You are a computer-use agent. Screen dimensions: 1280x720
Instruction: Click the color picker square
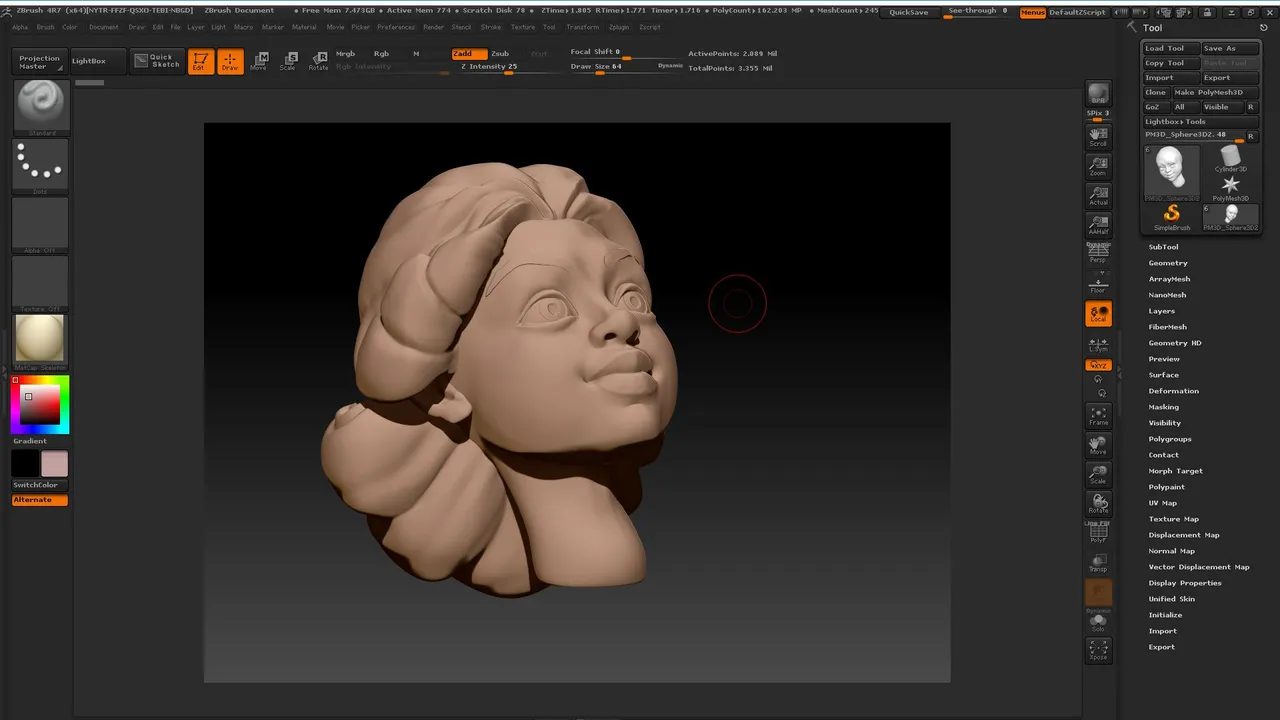tap(40, 405)
